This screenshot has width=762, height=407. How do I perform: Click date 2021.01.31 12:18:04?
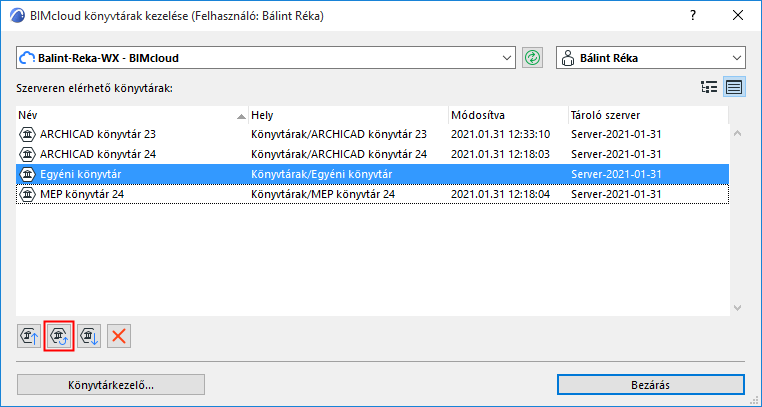click(x=500, y=194)
